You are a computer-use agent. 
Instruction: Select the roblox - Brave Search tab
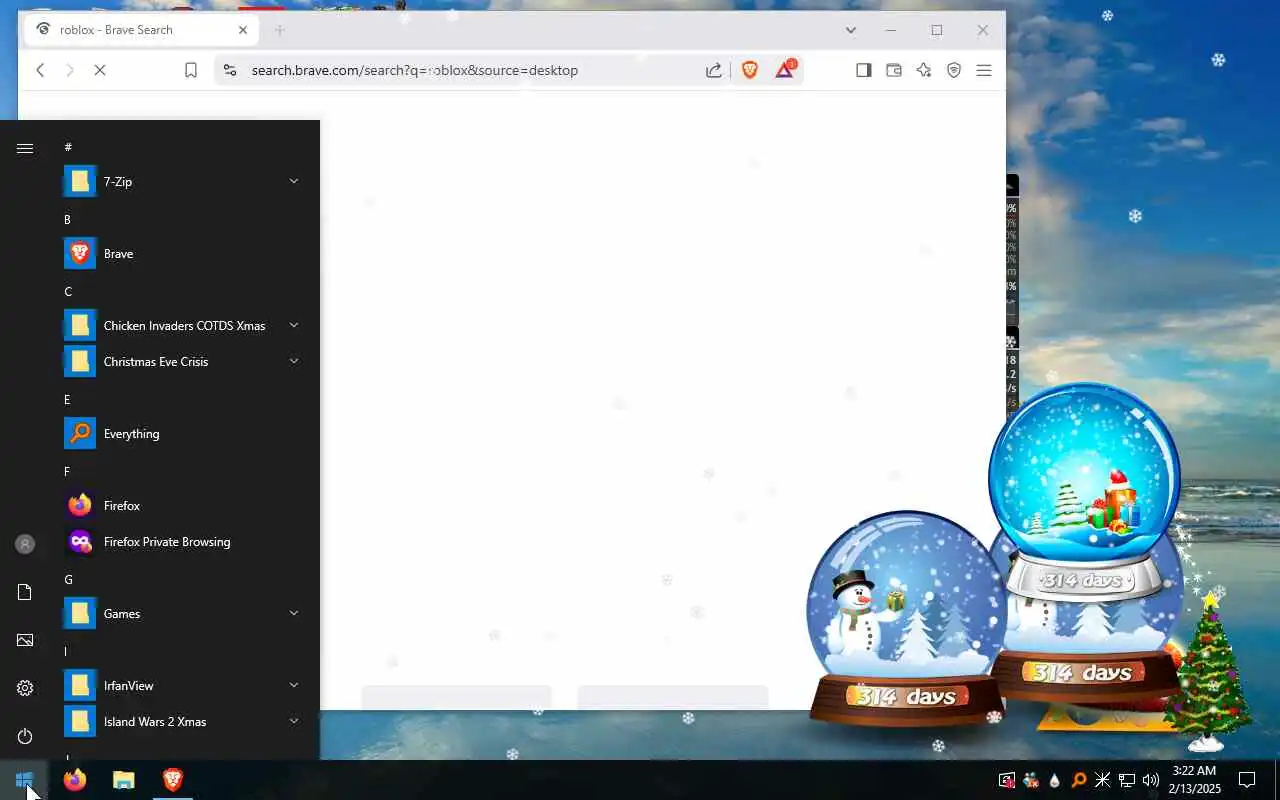[141, 30]
